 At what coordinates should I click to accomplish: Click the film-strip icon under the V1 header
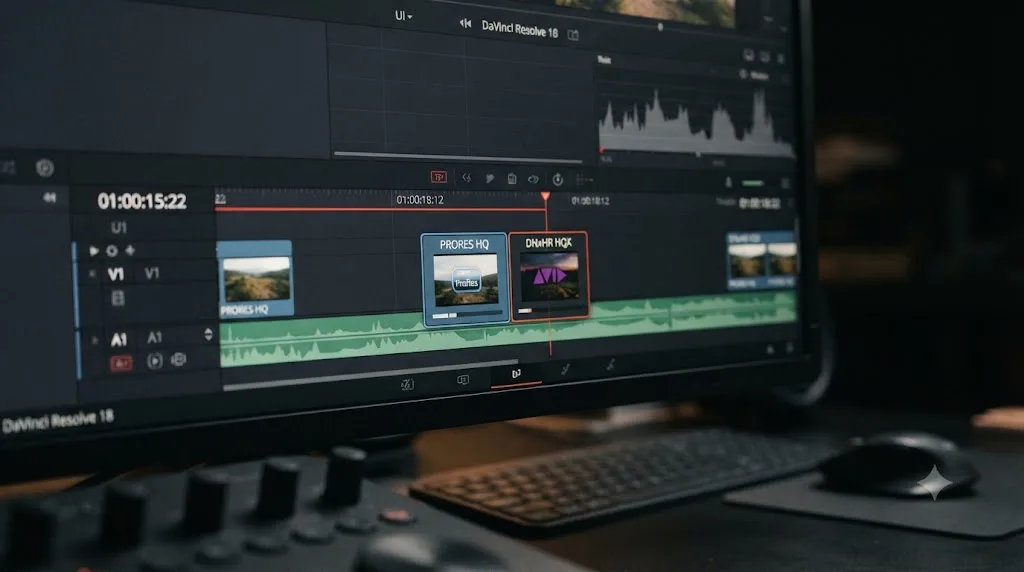[118, 298]
